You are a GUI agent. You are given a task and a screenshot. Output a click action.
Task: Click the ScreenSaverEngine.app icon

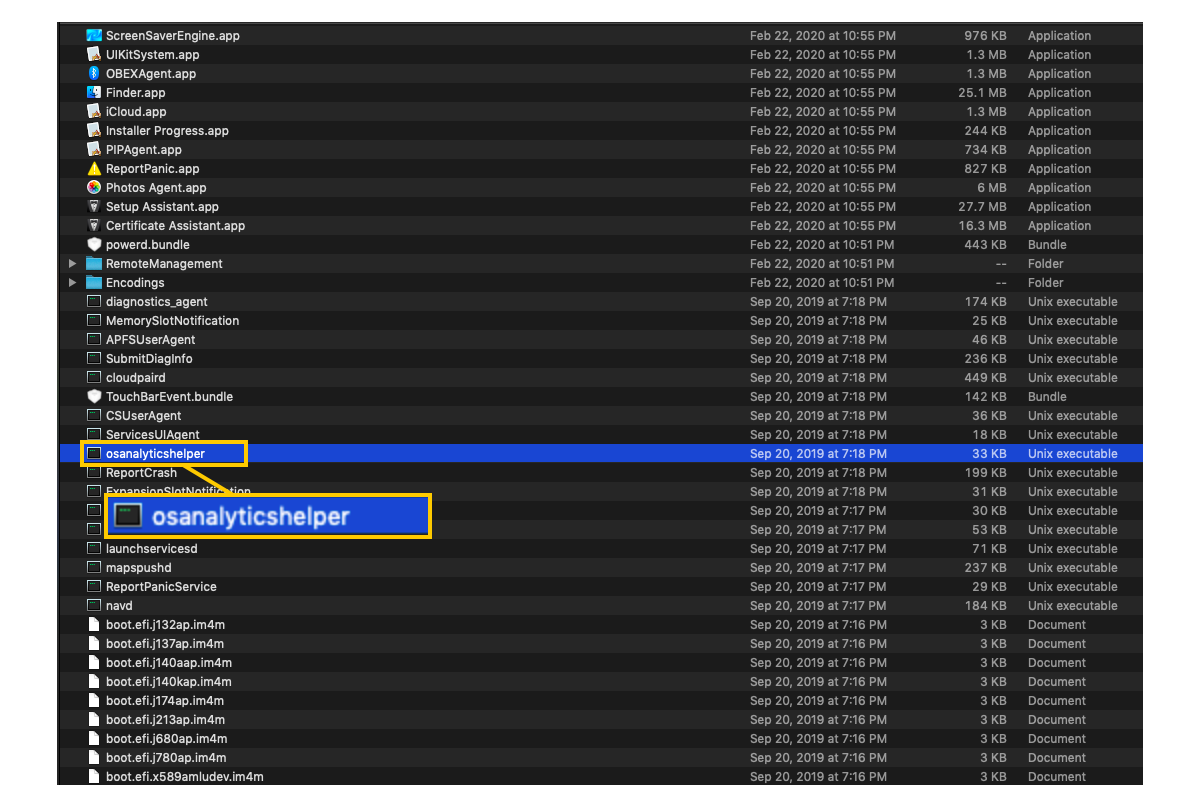[94, 35]
